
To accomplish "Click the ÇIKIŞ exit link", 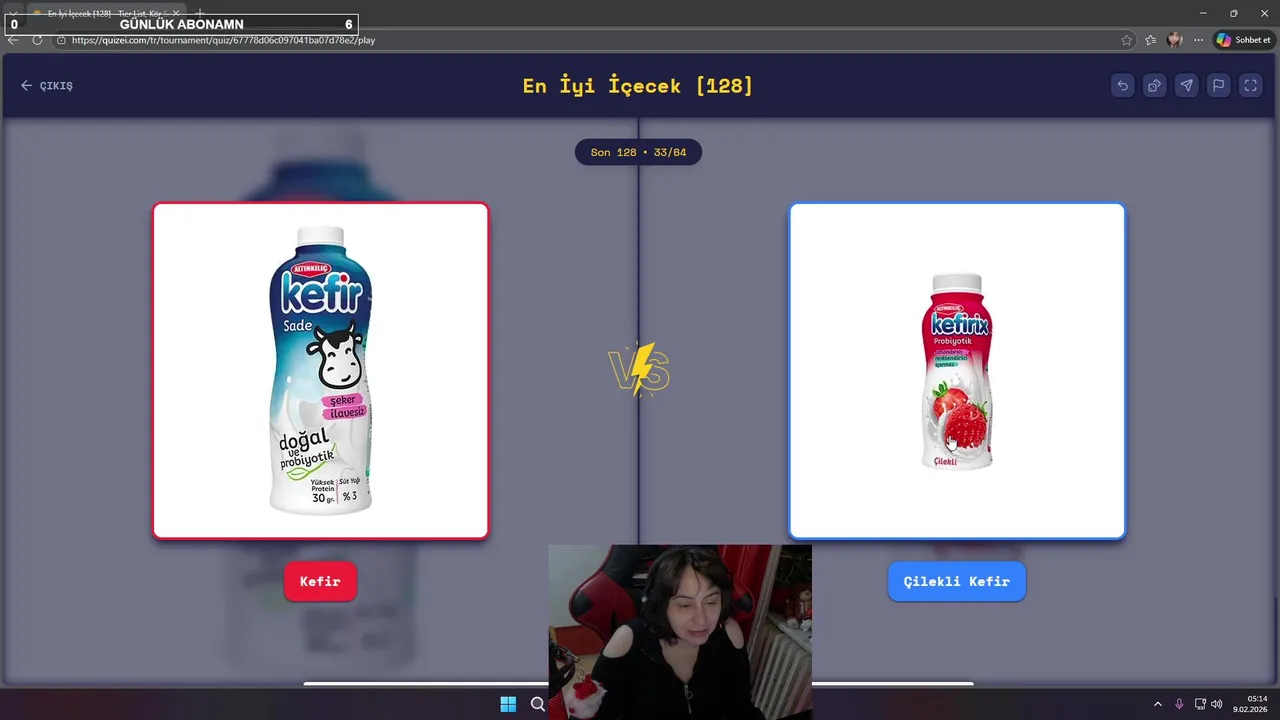I will point(47,86).
